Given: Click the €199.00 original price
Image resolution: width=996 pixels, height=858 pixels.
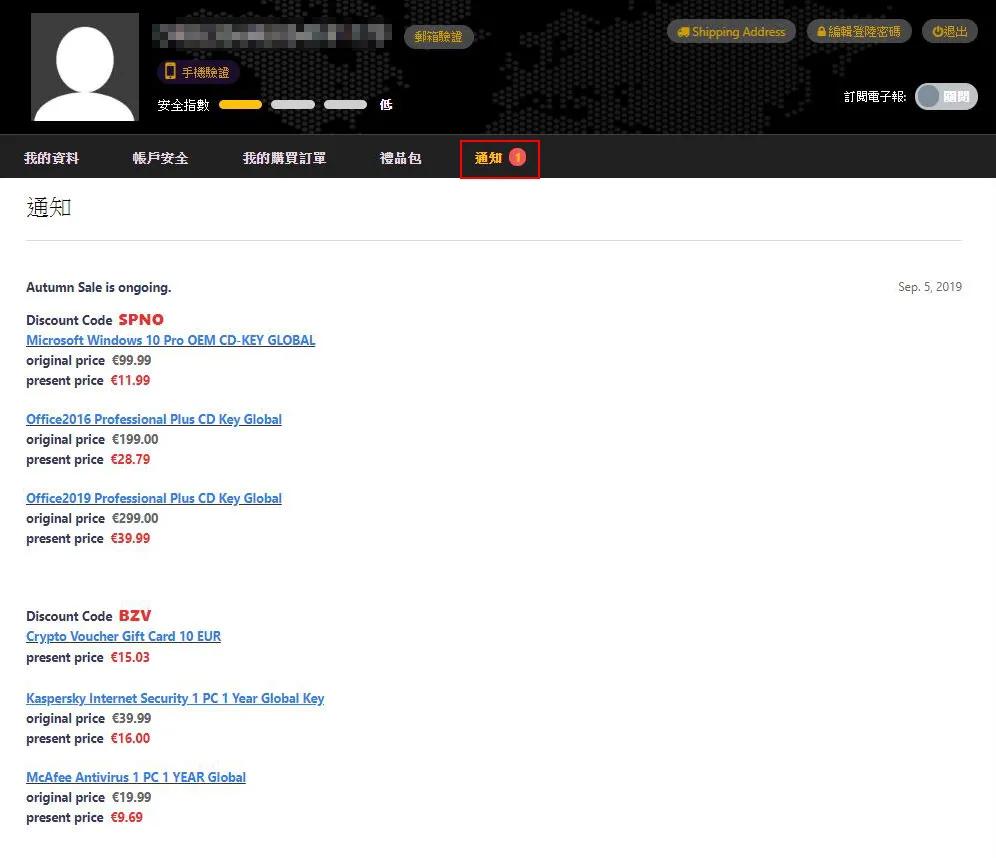Looking at the screenshot, I should point(135,439).
